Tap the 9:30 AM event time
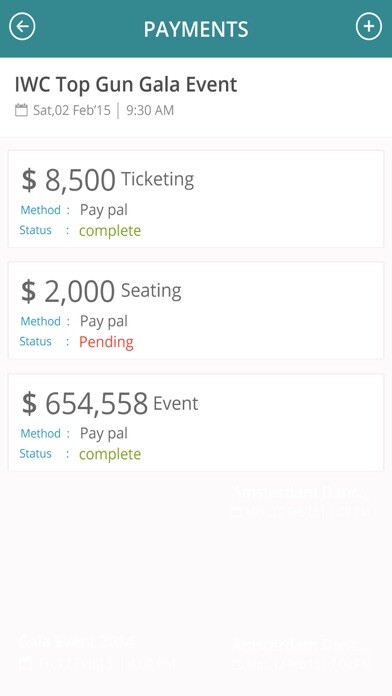This screenshot has width=392, height=696. click(x=150, y=110)
